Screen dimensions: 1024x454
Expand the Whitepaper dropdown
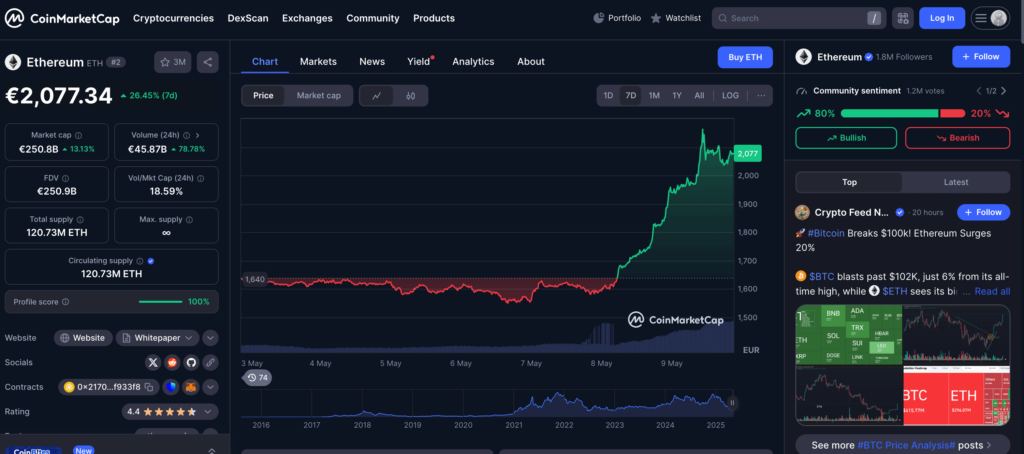pos(157,338)
